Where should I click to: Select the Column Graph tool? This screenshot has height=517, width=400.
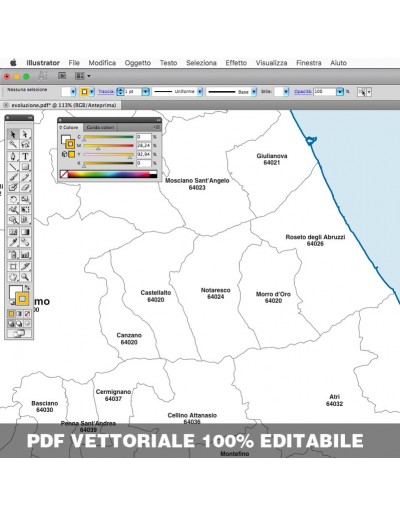click(25, 255)
